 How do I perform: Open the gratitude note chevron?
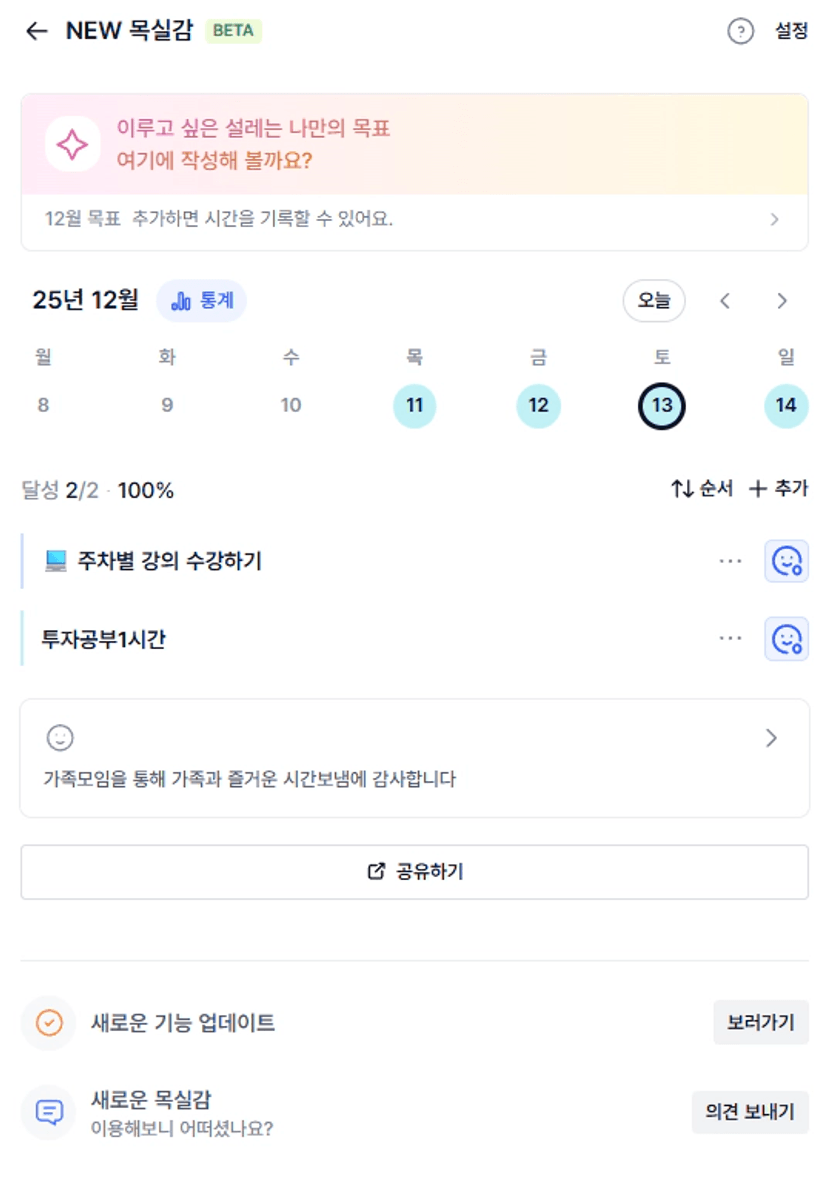pos(771,738)
